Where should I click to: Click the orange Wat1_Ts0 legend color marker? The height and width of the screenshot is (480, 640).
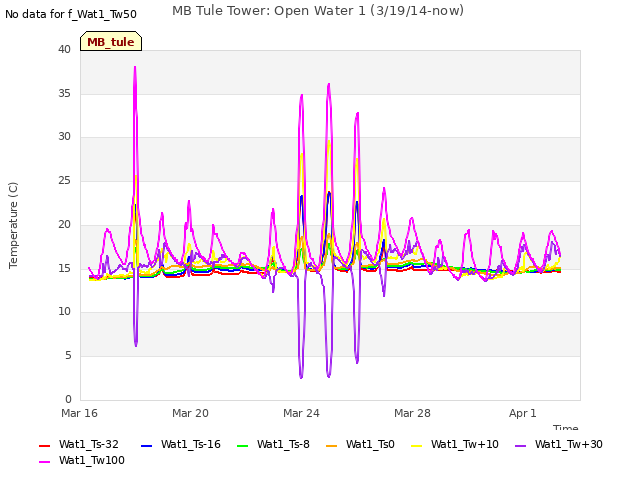332,445
